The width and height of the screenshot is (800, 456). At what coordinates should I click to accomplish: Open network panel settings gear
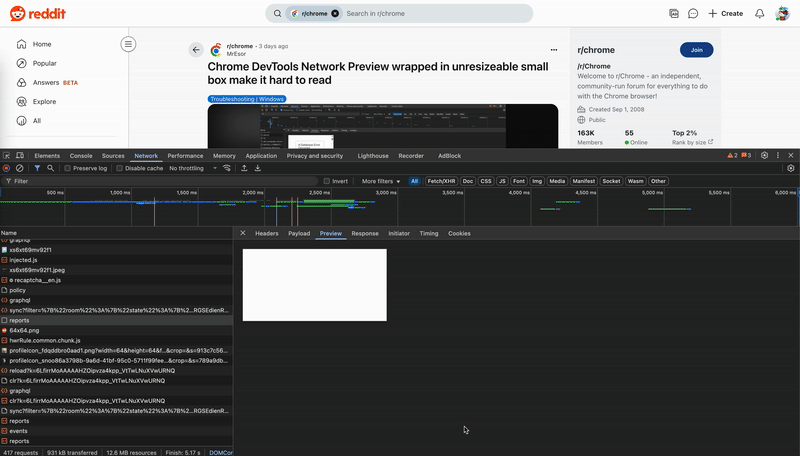tap(791, 168)
